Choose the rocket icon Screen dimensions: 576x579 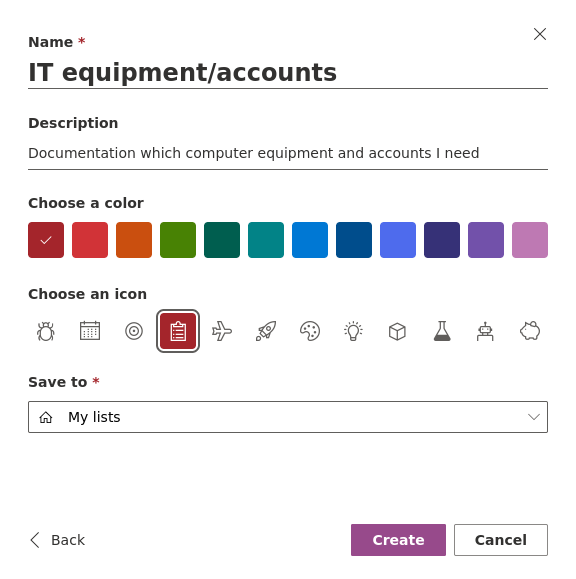[x=266, y=331]
